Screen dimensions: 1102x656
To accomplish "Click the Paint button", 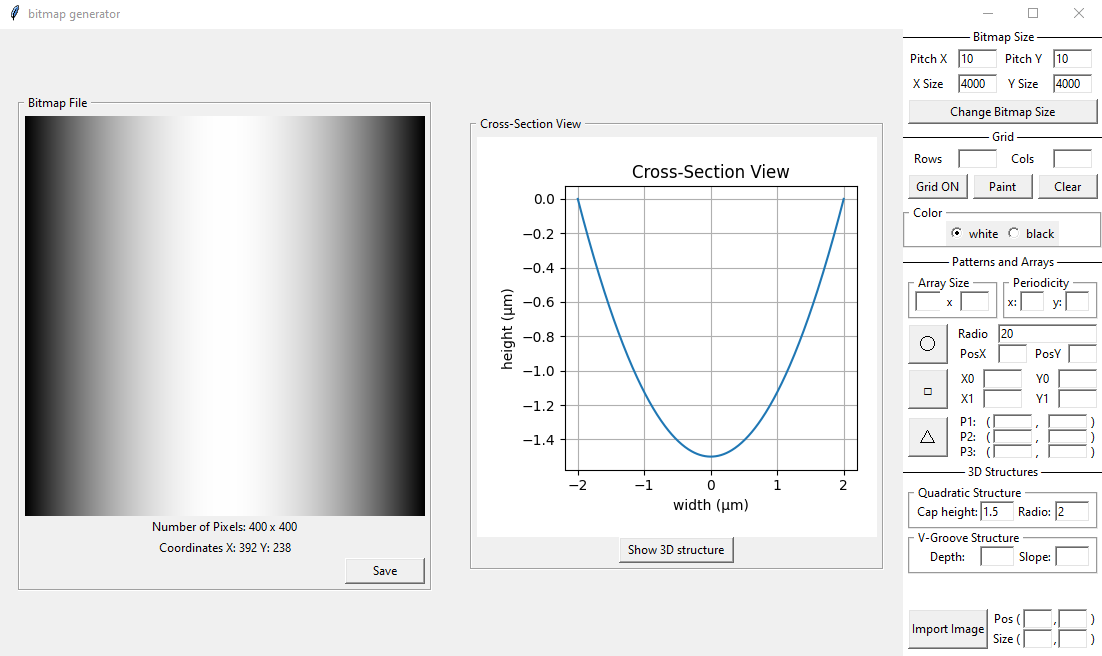I will [1002, 186].
